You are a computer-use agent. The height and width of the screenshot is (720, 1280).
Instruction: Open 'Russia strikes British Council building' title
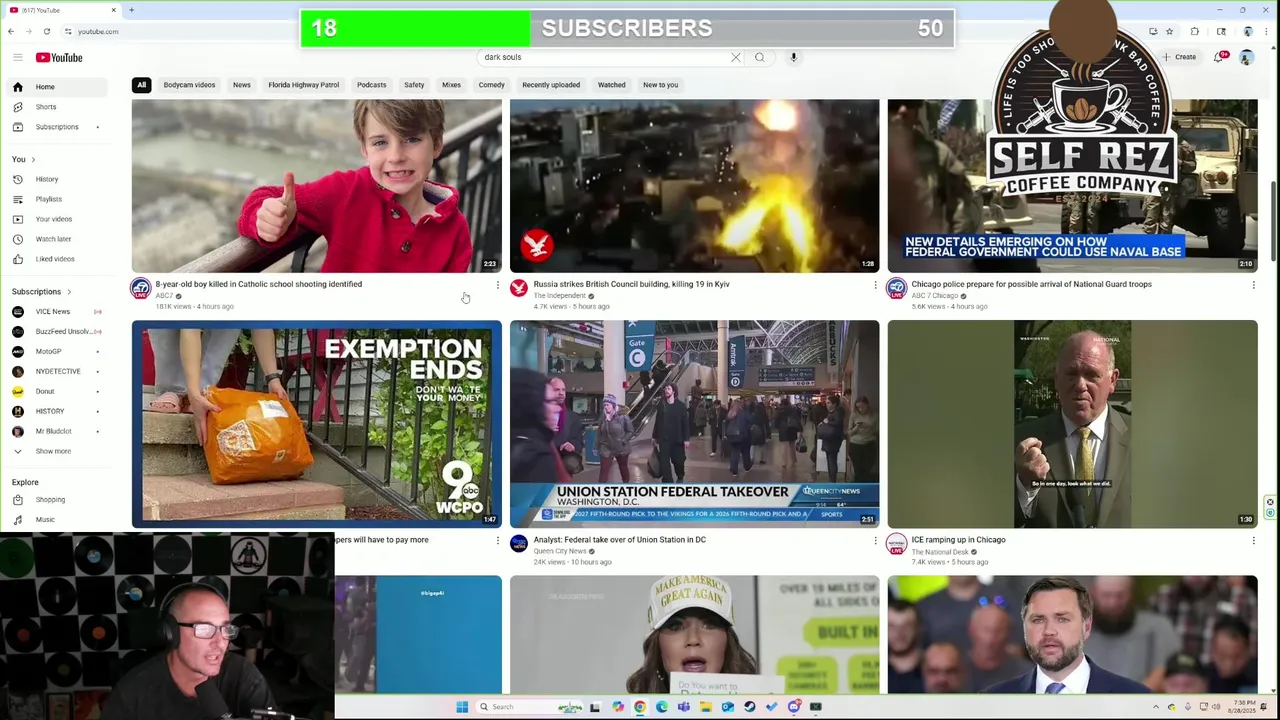point(631,284)
